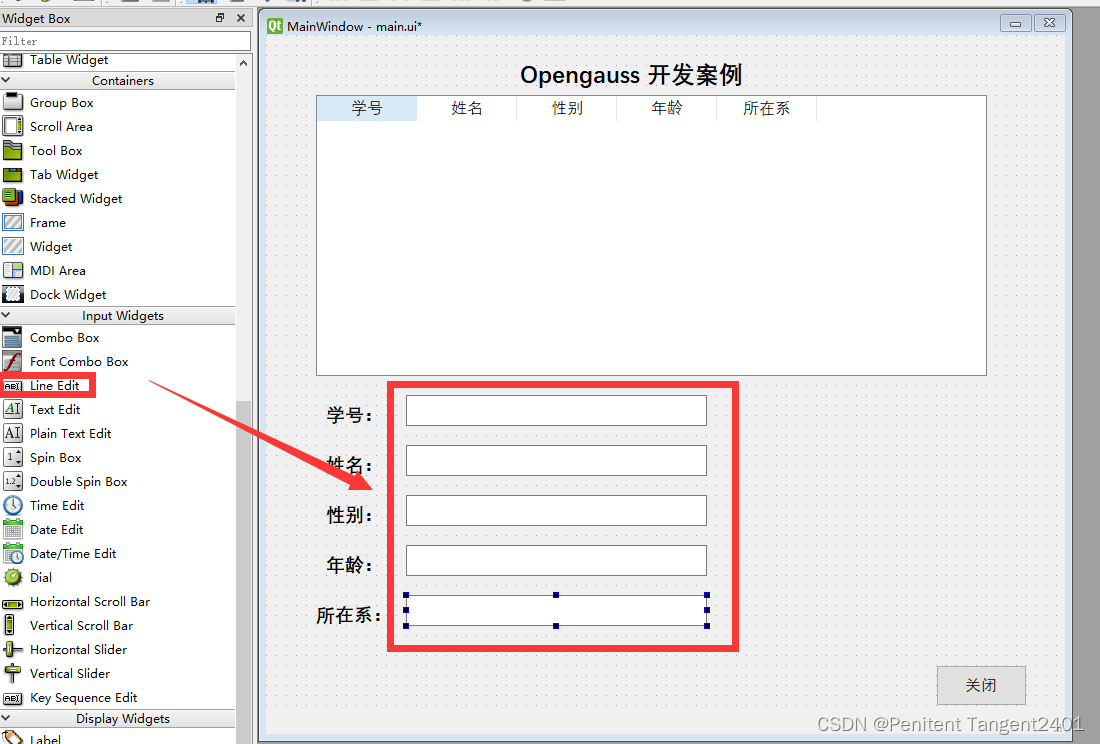Viewport: 1100px width, 744px height.
Task: Click the line edit next to 姓名
Action: 556,460
